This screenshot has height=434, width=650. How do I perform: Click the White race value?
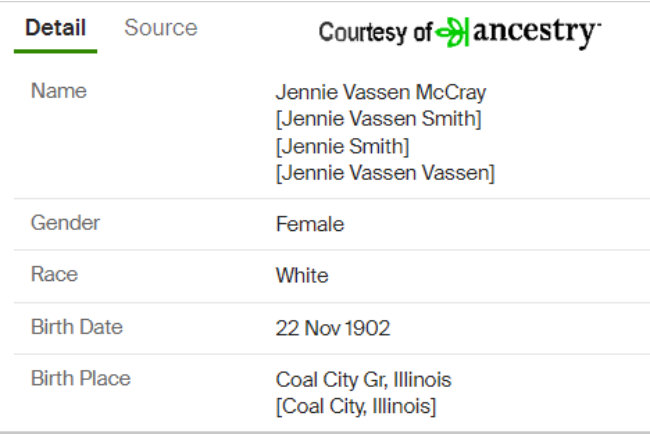point(302,276)
